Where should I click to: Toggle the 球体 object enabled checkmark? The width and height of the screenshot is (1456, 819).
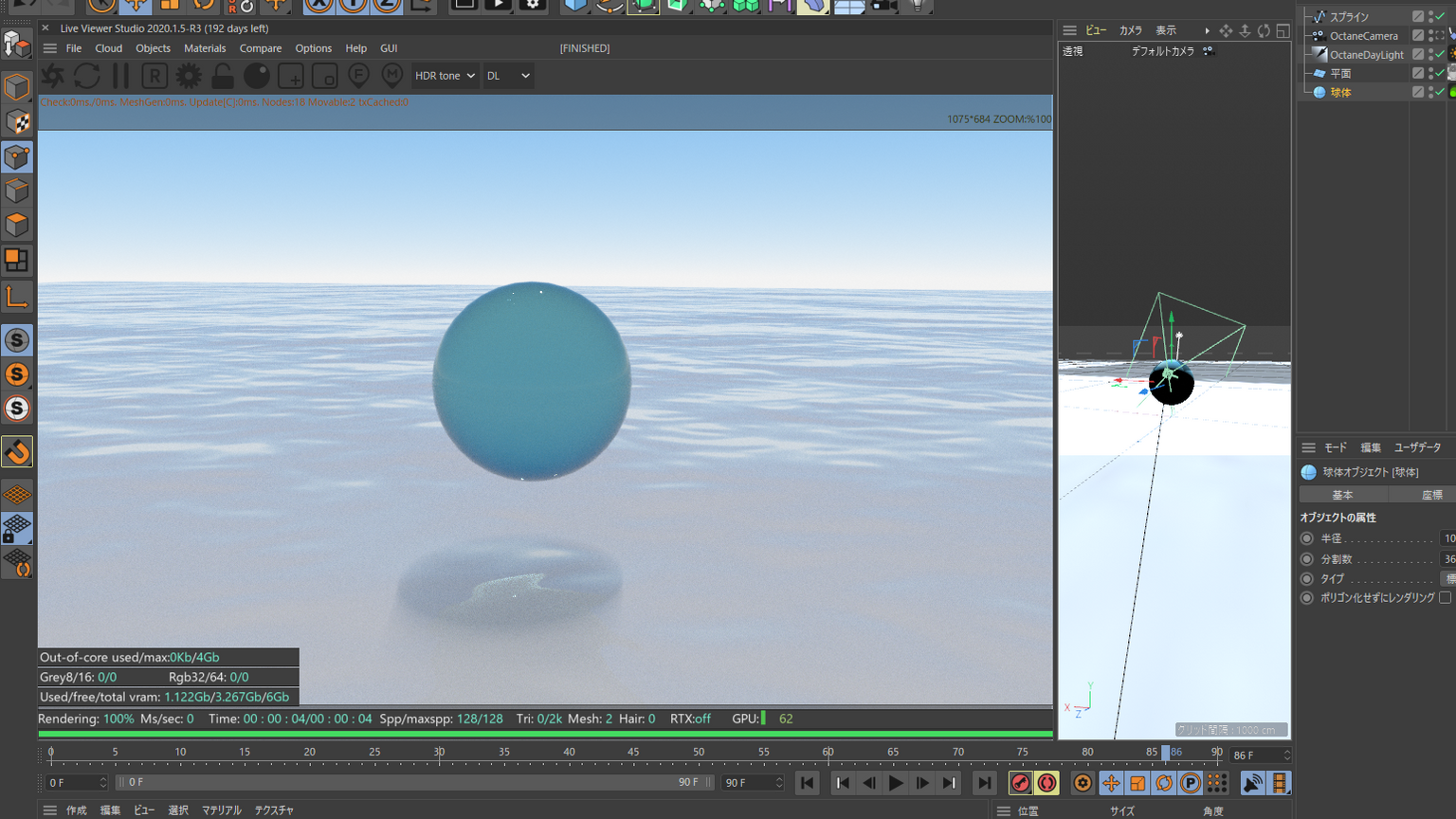pyautogui.click(x=1441, y=92)
